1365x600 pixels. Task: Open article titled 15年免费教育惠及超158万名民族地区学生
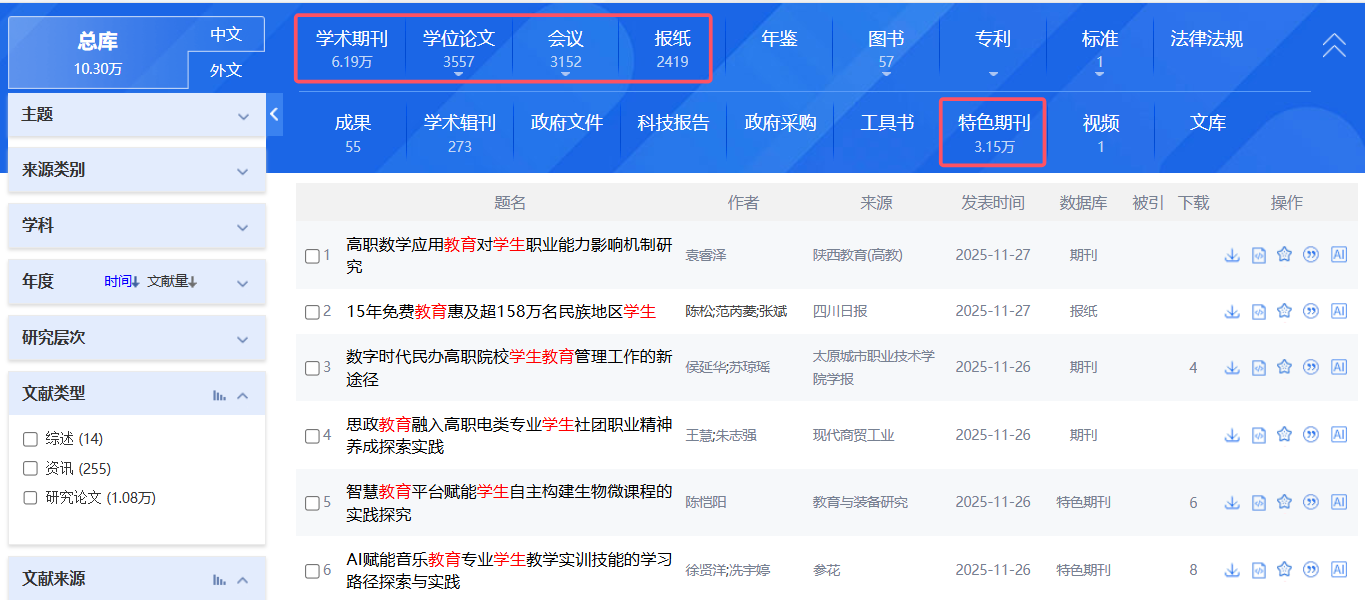tap(500, 311)
